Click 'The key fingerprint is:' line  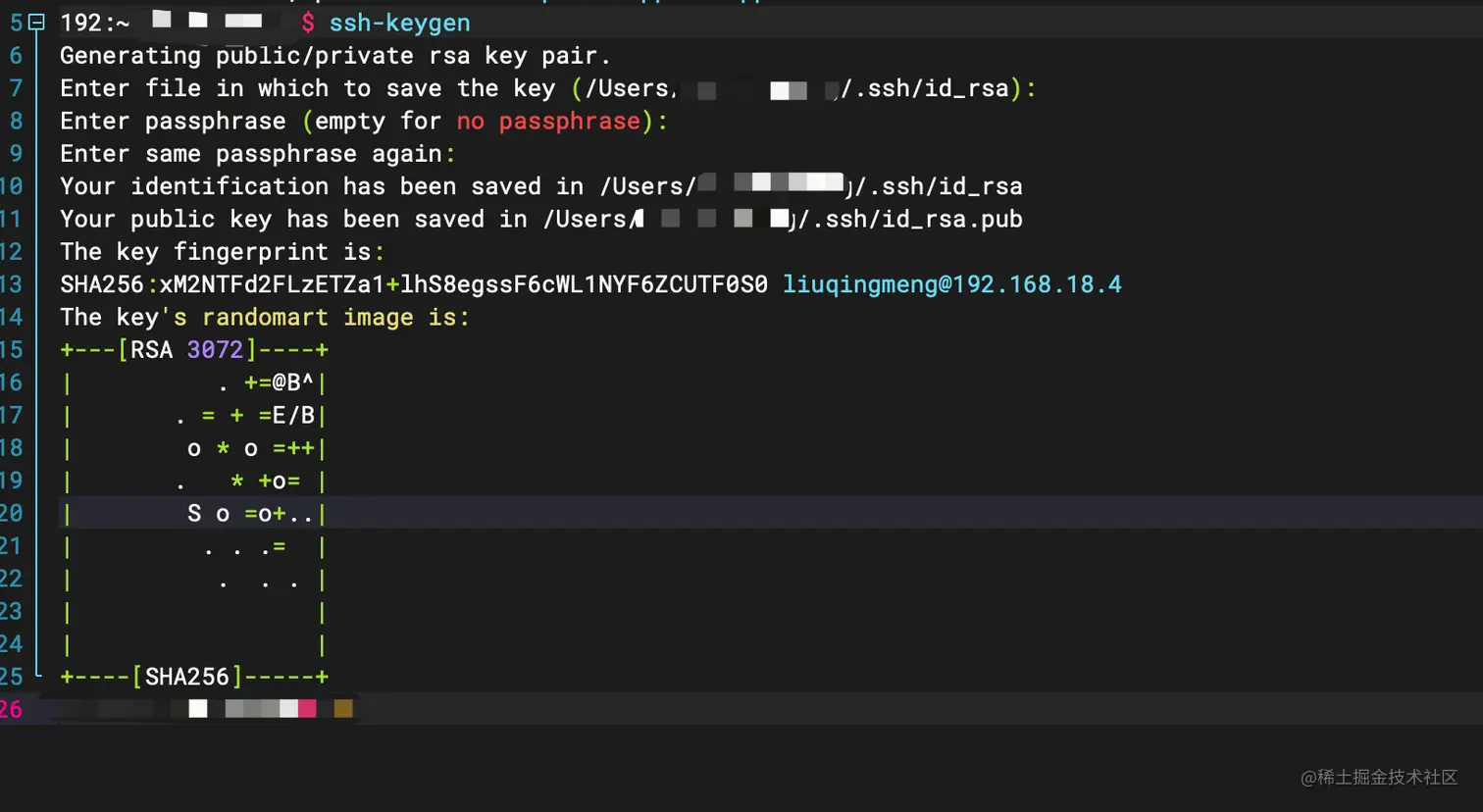223,252
